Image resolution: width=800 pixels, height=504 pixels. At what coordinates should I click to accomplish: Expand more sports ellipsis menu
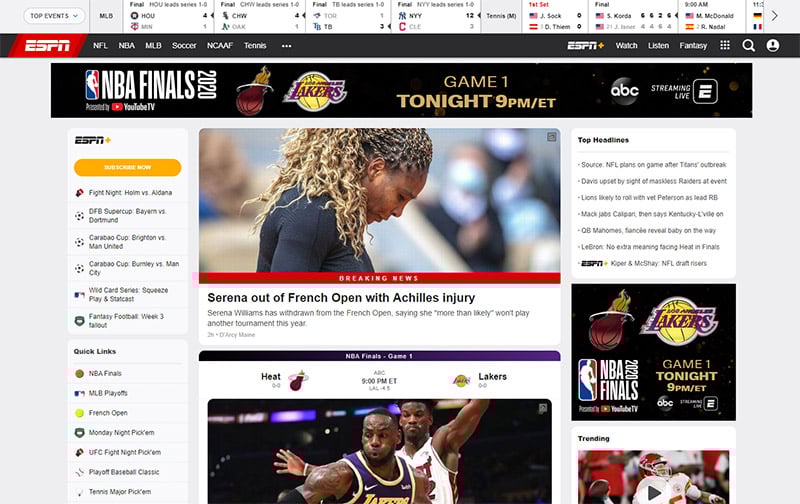[287, 46]
